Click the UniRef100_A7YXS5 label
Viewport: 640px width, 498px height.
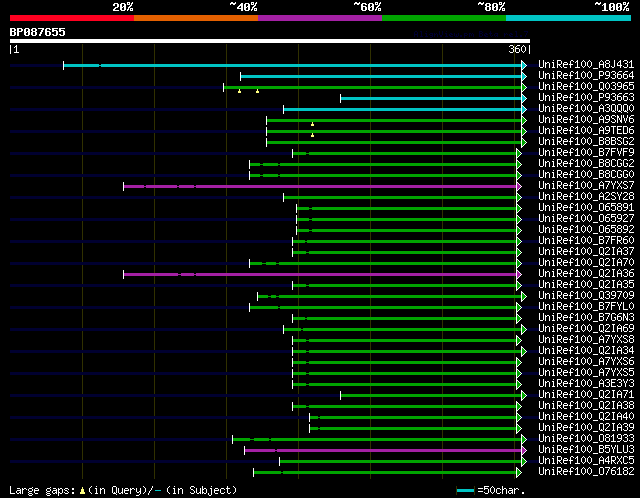coord(586,373)
